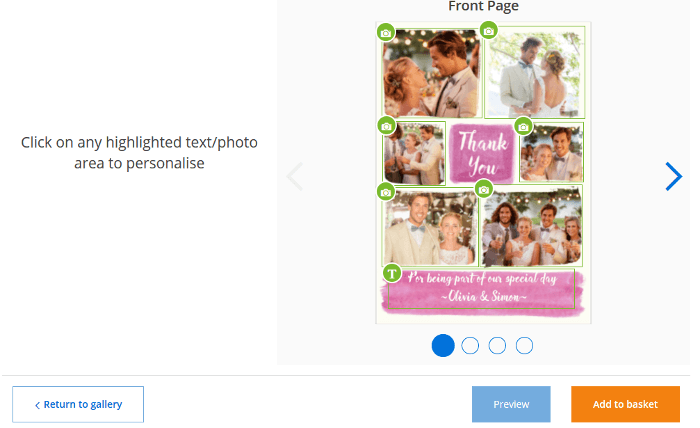Screen dimensions: 700x428
Task: Click Return to gallery button
Action: (78, 404)
